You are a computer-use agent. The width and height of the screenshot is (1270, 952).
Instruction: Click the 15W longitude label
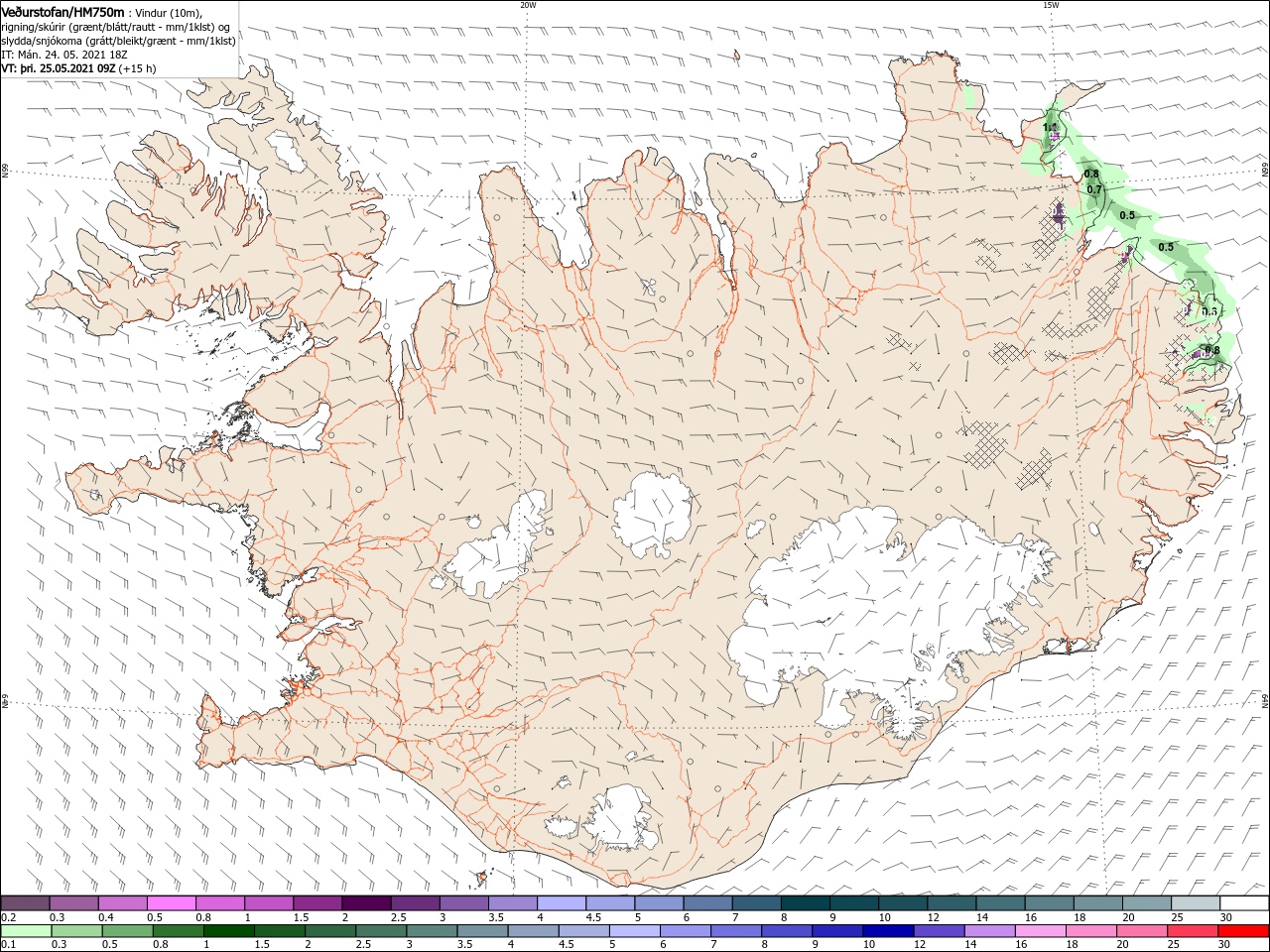point(1051,5)
